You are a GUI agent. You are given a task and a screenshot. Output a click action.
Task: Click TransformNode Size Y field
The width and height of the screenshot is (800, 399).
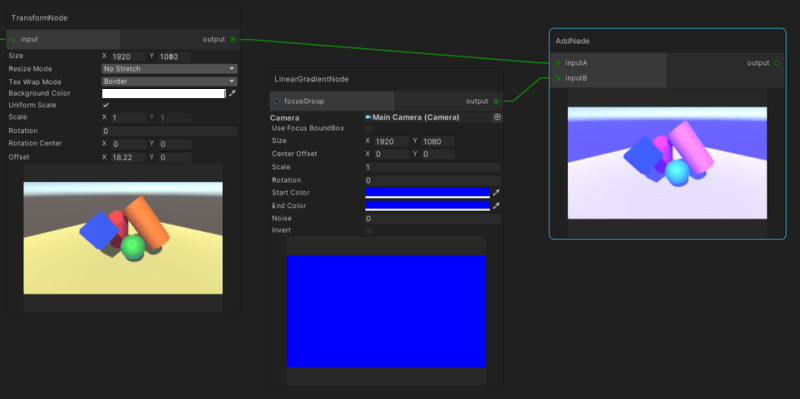pos(174,57)
